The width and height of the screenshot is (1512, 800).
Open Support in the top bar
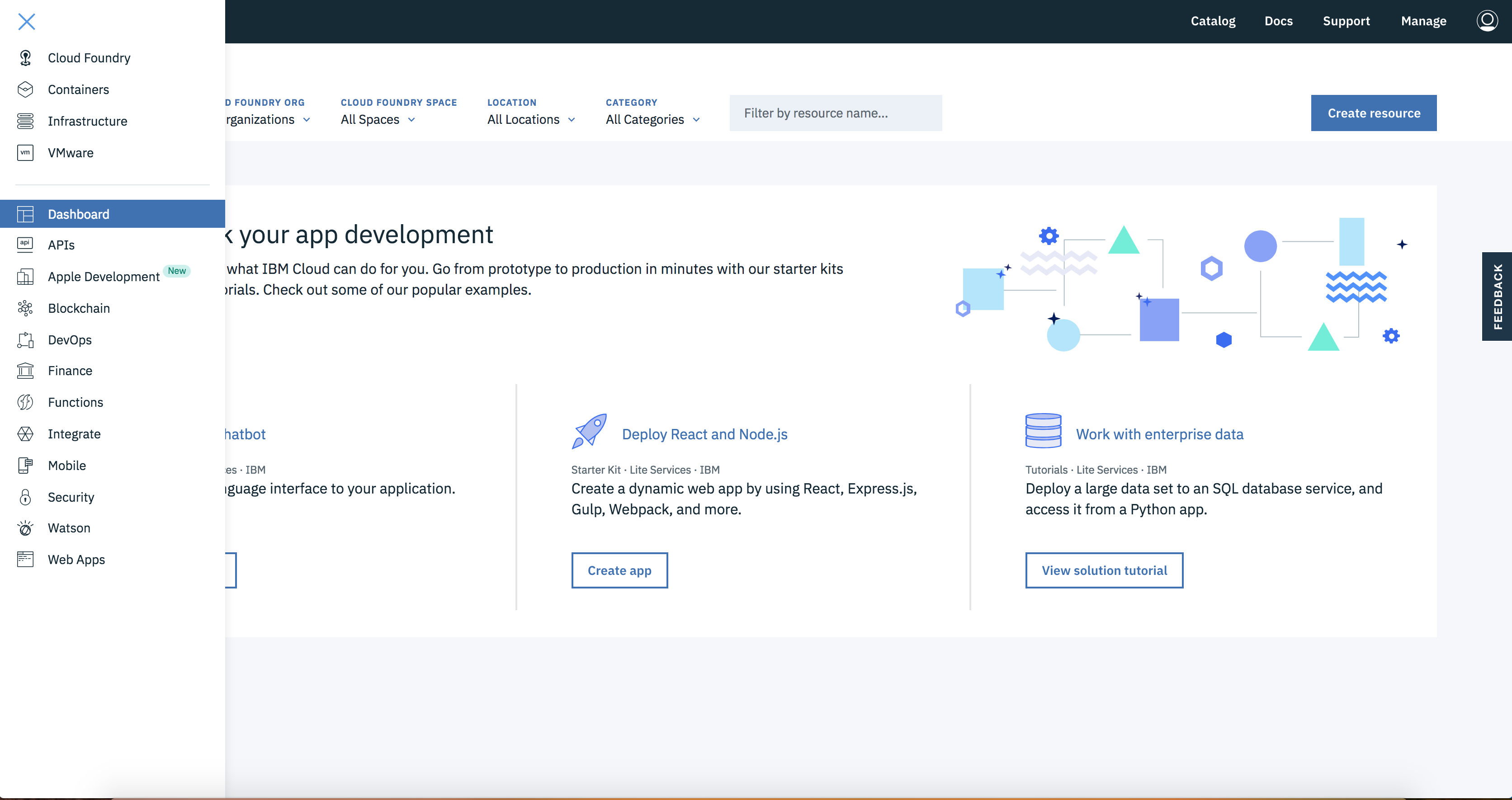pyautogui.click(x=1346, y=21)
